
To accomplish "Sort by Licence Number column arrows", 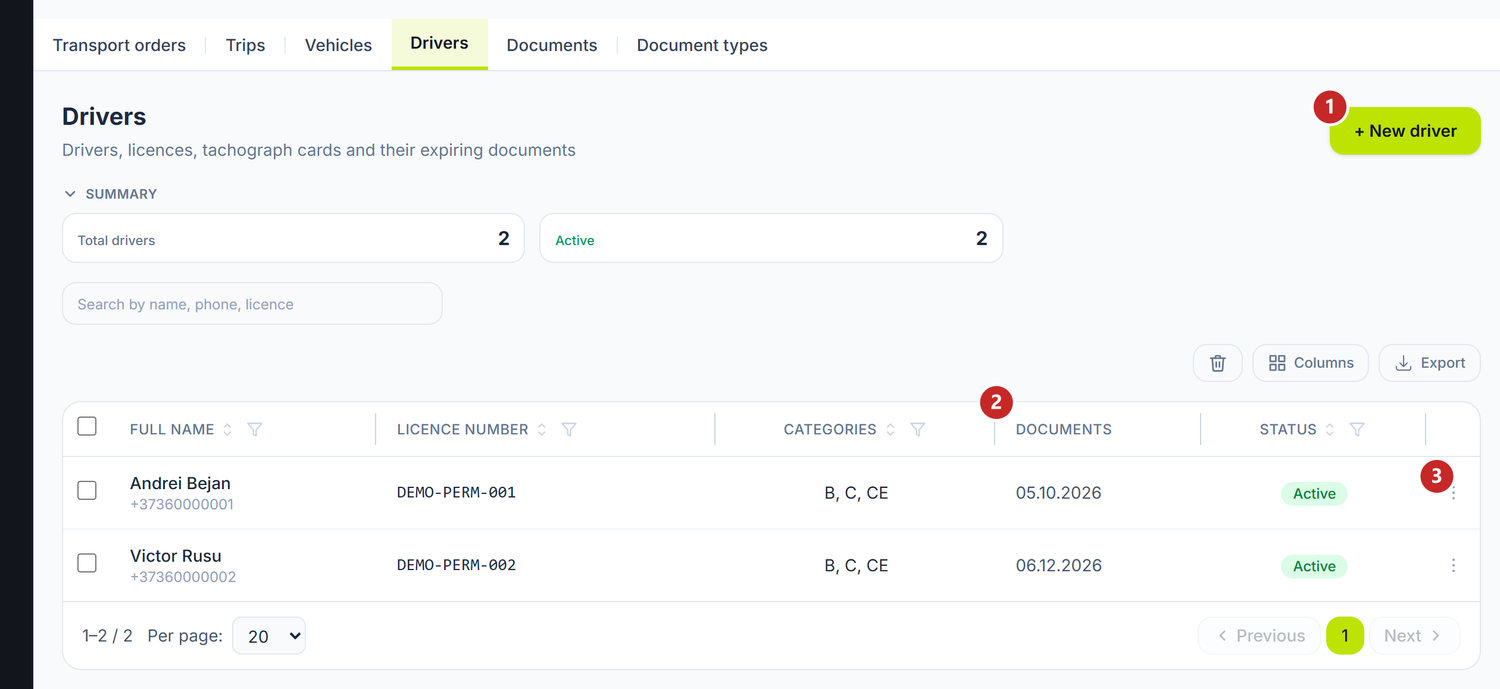I will pyautogui.click(x=541, y=429).
